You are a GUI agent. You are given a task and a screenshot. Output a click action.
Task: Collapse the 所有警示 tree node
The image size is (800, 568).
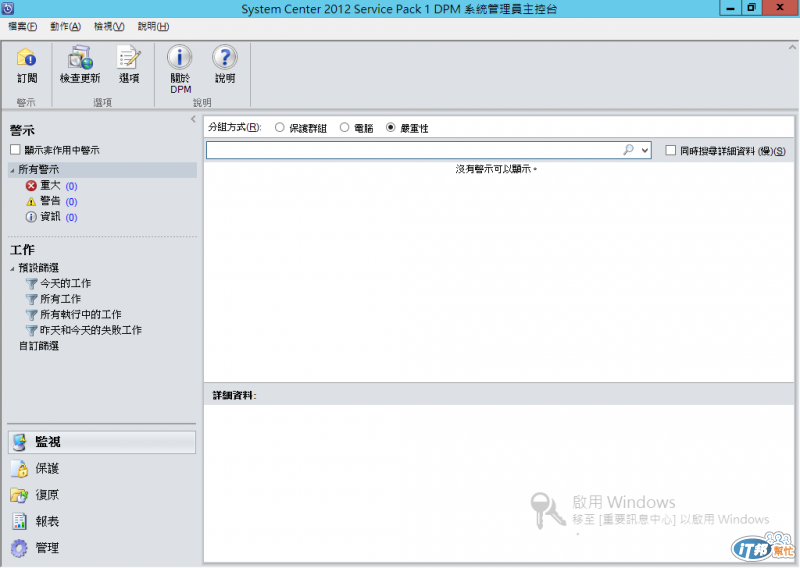(x=12, y=170)
